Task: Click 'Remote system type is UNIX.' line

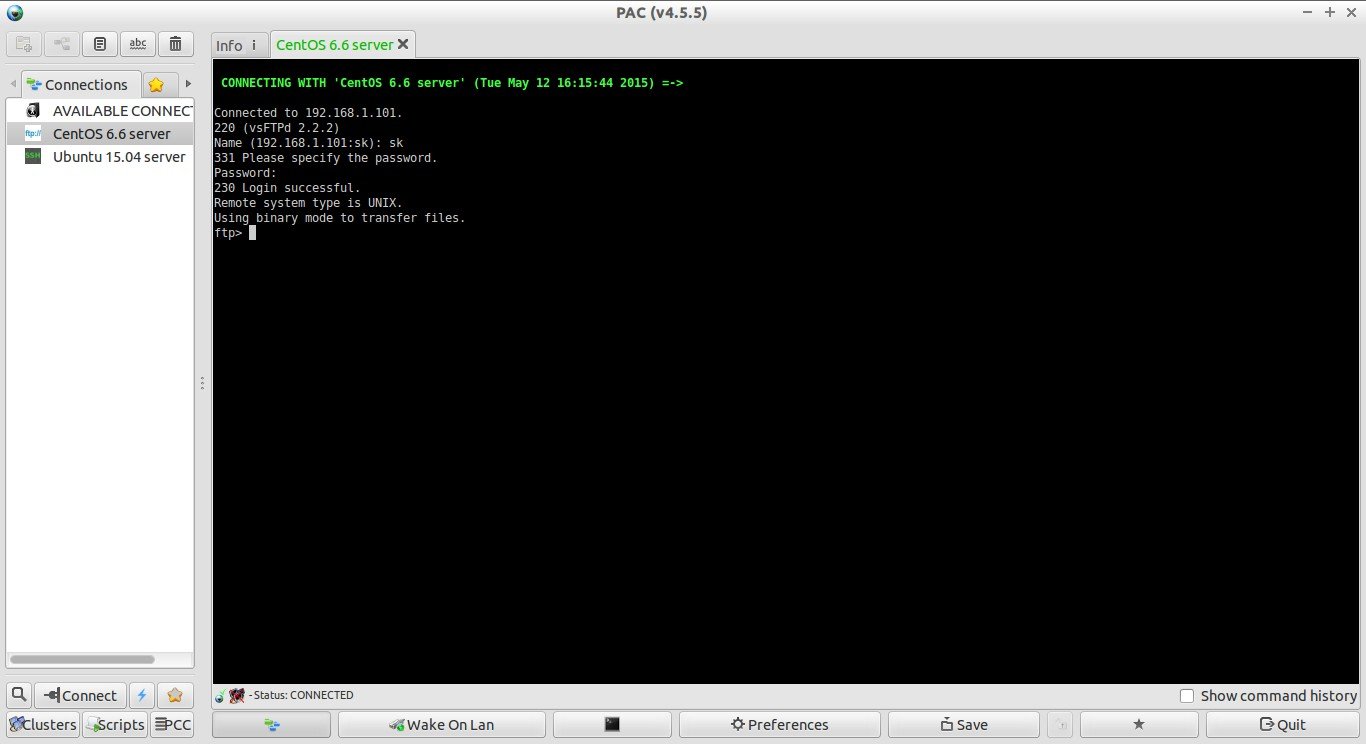Action: 308,203
